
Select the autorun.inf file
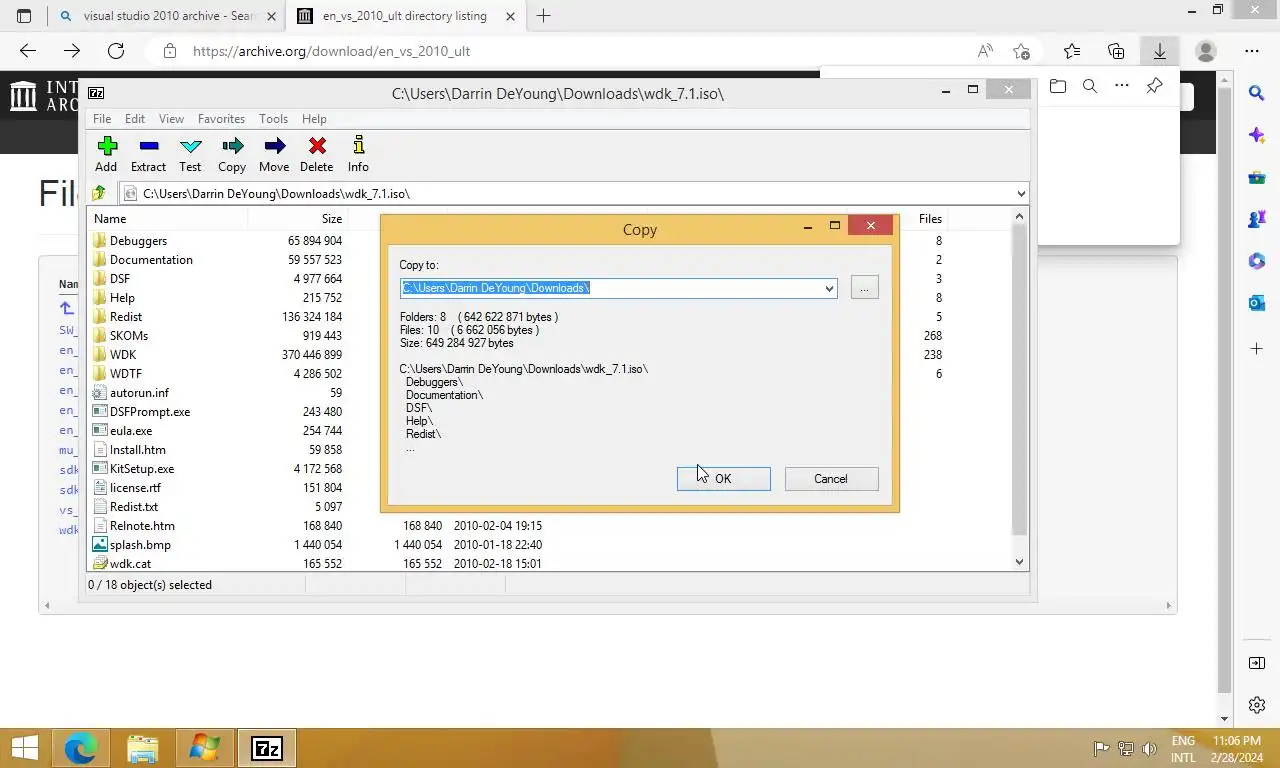click(139, 393)
